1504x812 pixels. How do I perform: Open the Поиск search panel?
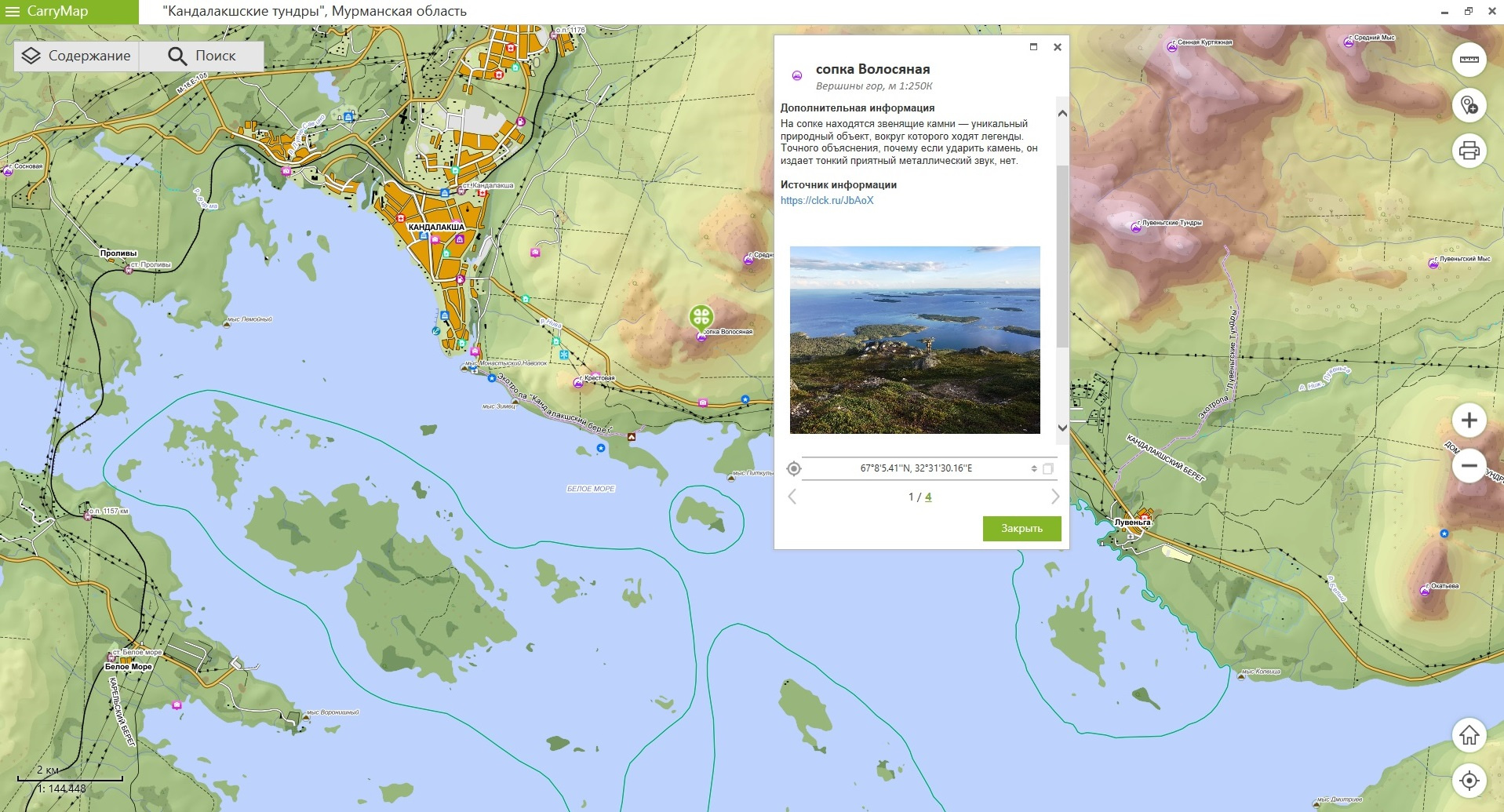coord(202,56)
